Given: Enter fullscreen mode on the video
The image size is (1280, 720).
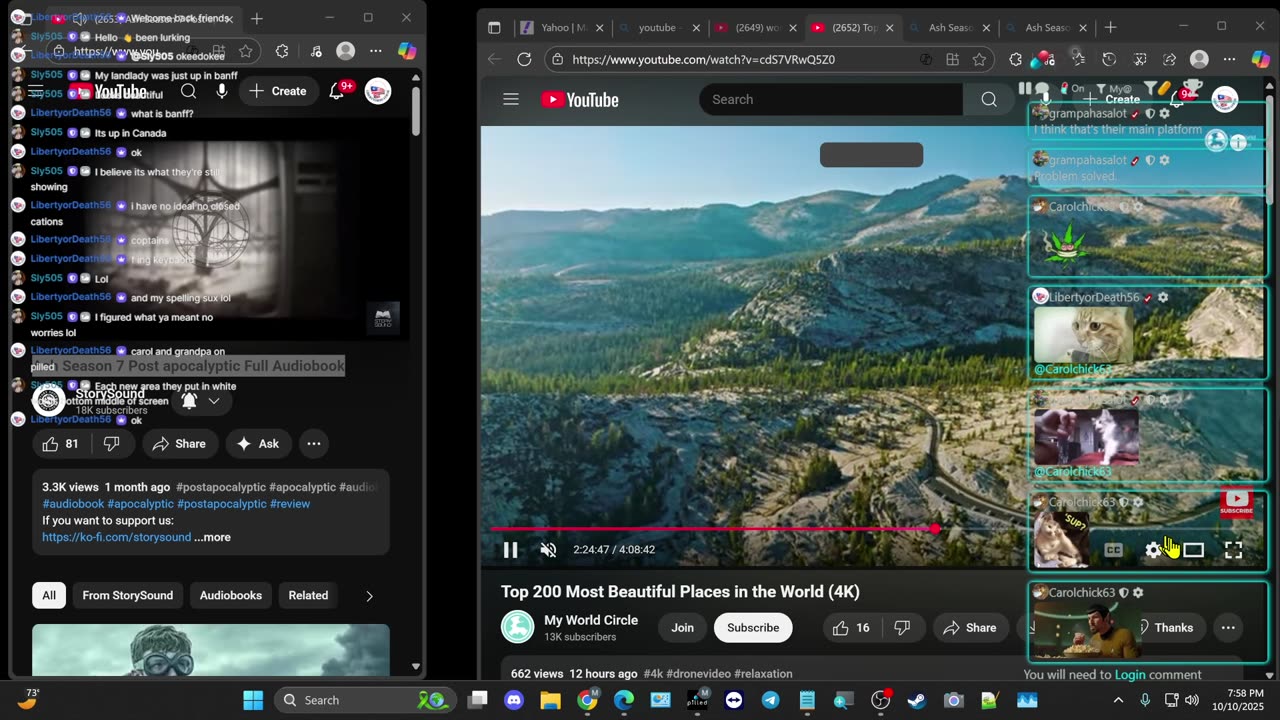Looking at the screenshot, I should pyautogui.click(x=1233, y=550).
